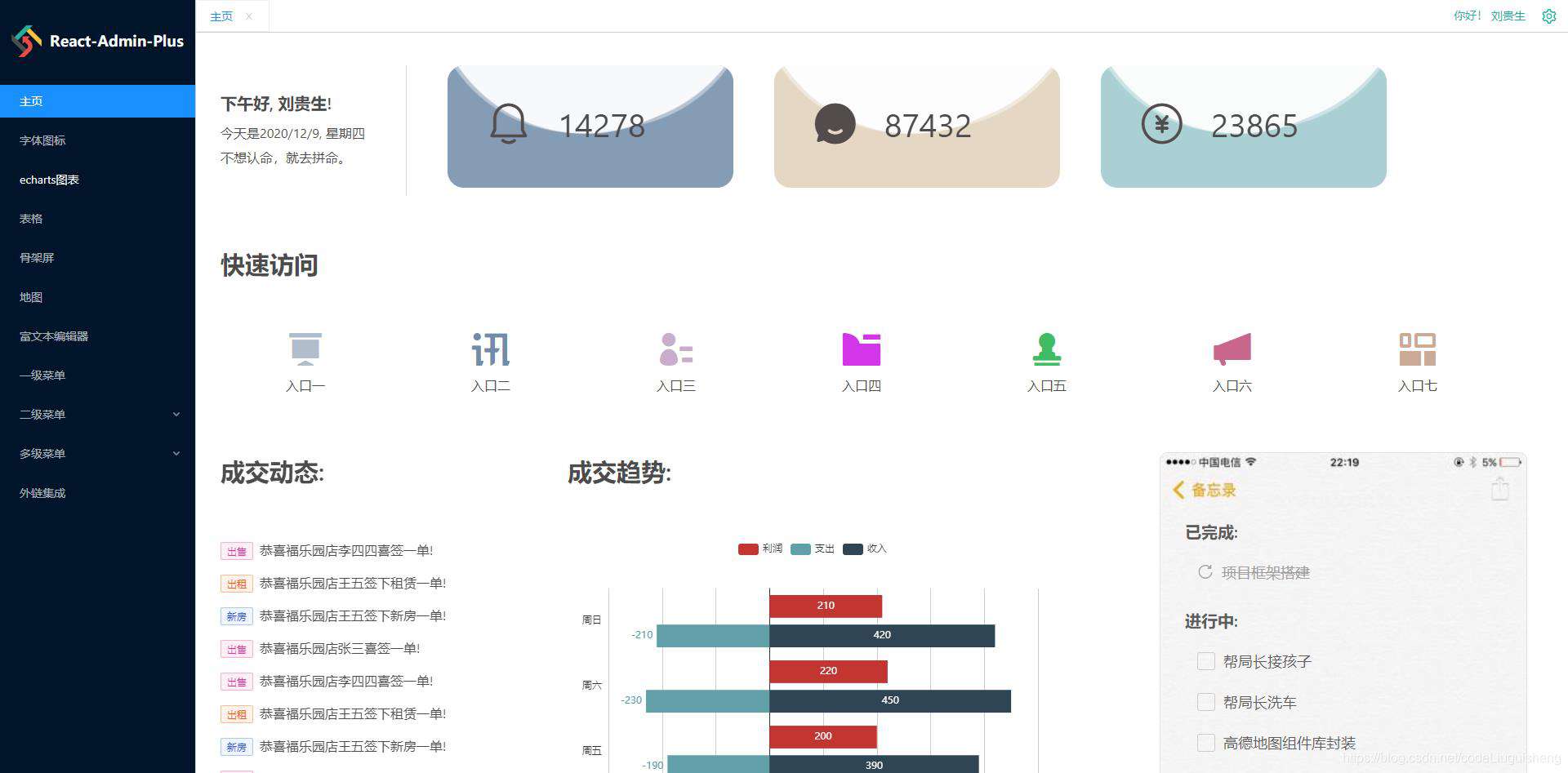Viewport: 1568px width, 773px height.
Task: Select 主页 in the sidebar
Action: pyautogui.click(x=97, y=101)
